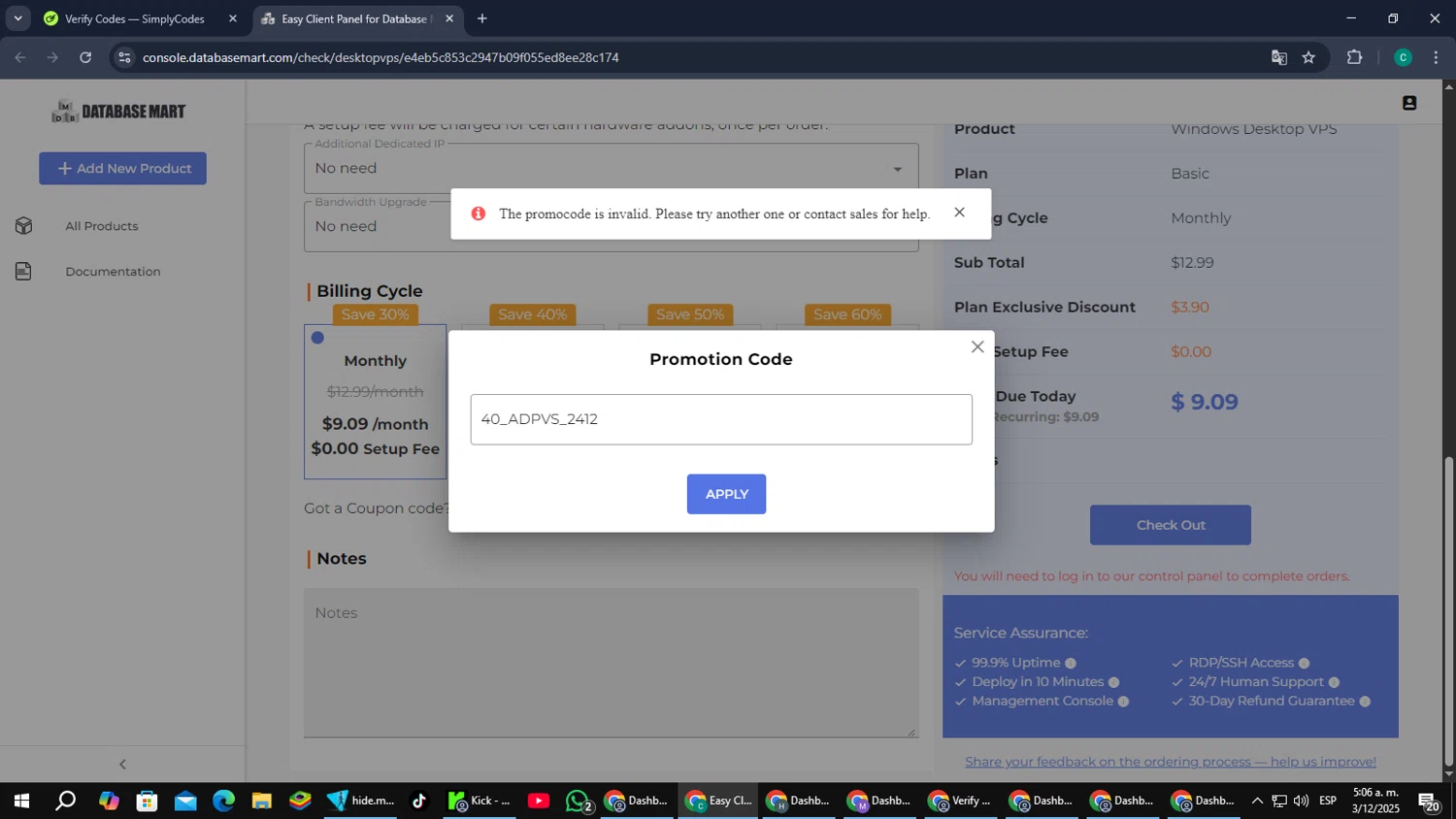Select the Easy Client Panel tab

click(x=355, y=18)
